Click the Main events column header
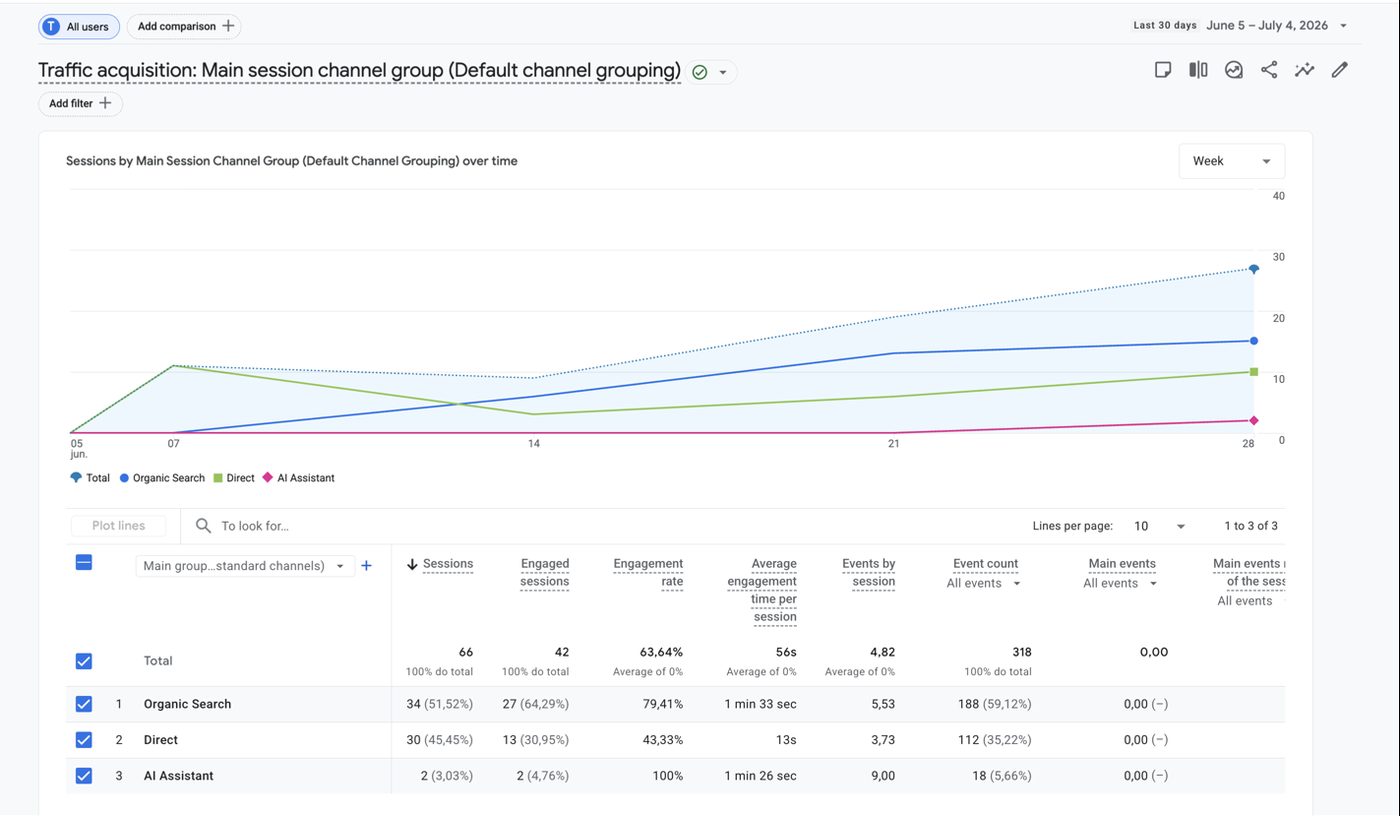Screen dimensions: 1400x816 1122,564
